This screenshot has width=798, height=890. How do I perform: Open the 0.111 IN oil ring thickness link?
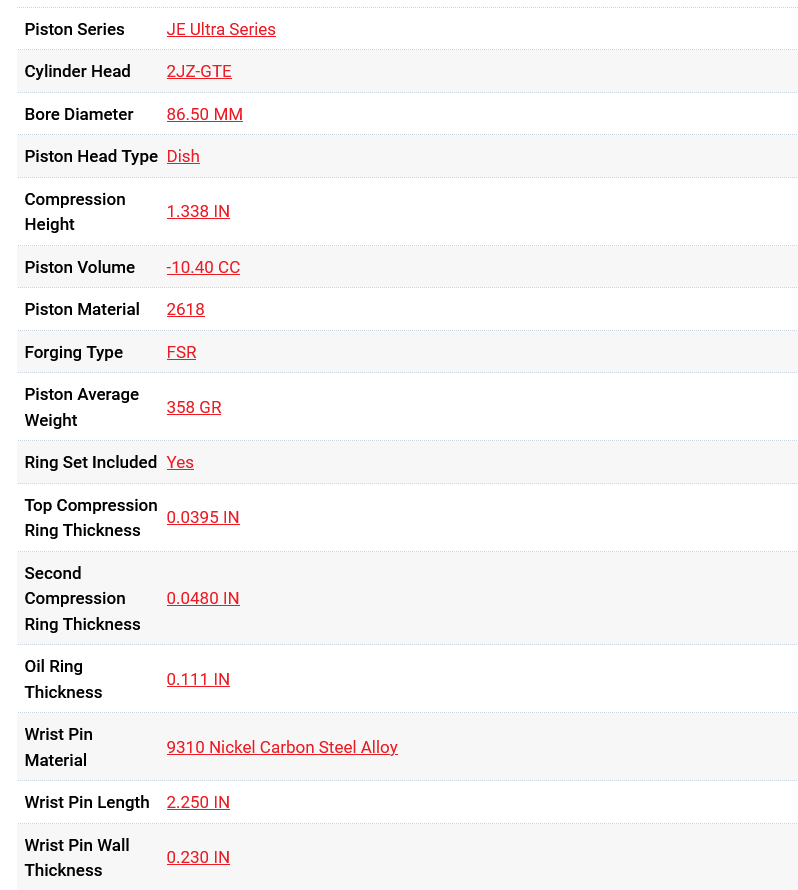pos(198,679)
